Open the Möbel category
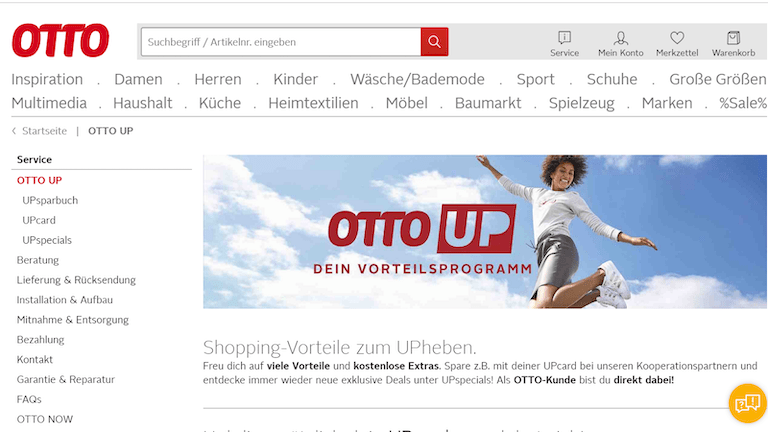The width and height of the screenshot is (768, 432). click(407, 103)
